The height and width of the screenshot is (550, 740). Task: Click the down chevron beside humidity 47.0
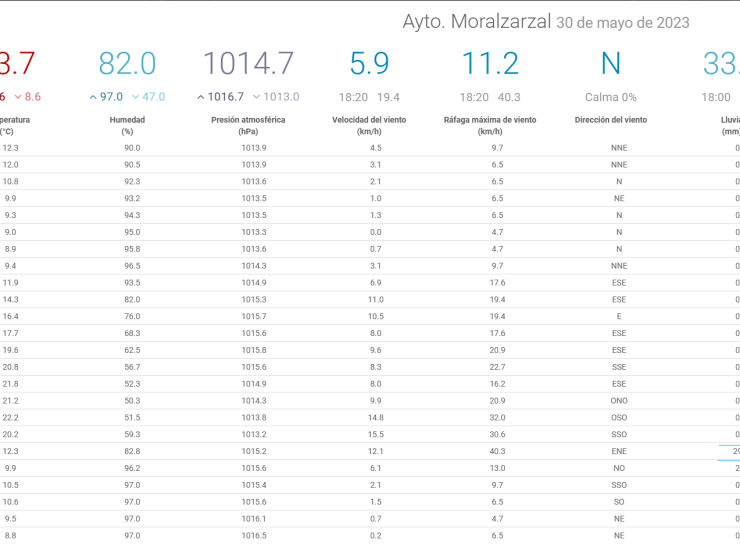tap(135, 97)
